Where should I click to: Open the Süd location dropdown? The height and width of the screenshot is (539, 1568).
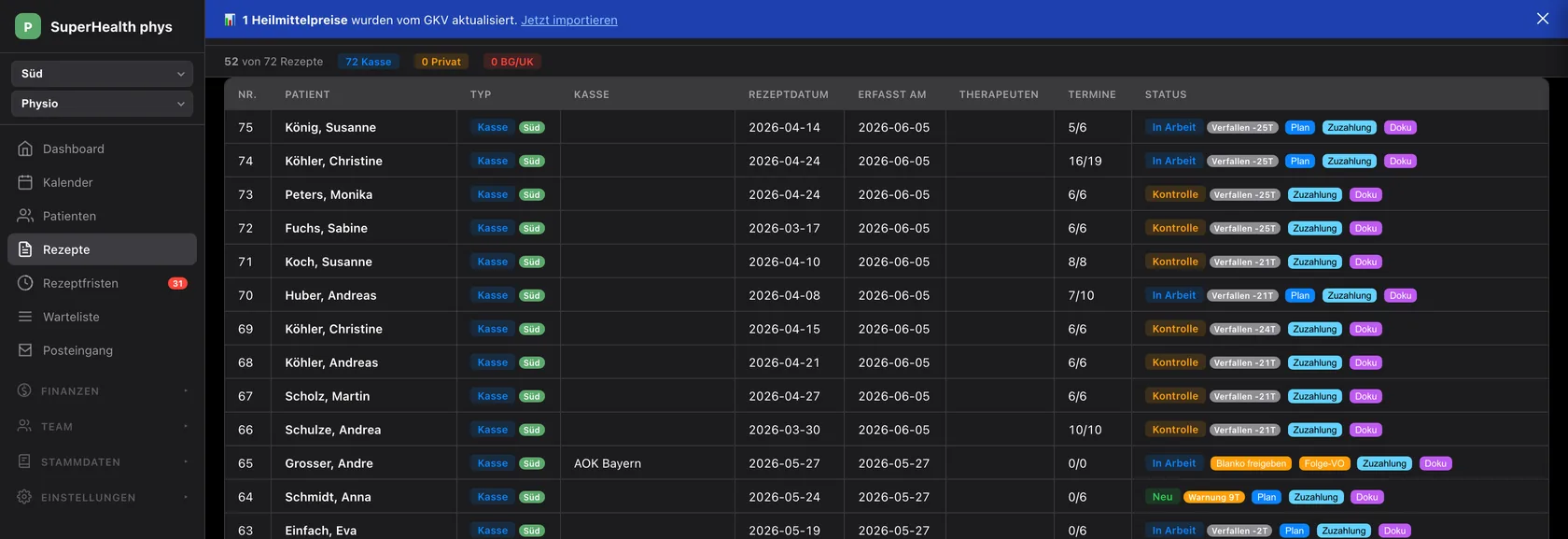coord(103,74)
